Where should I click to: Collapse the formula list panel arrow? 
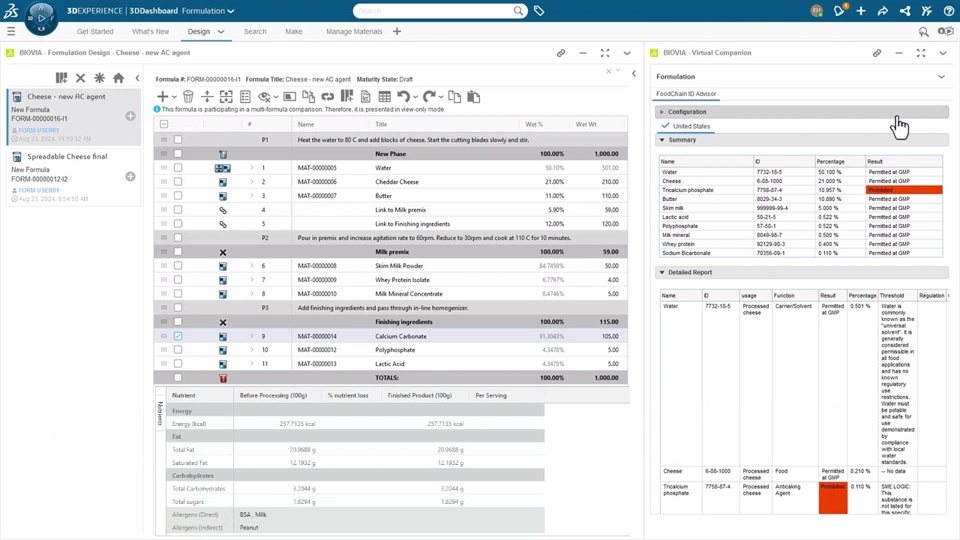click(137, 78)
